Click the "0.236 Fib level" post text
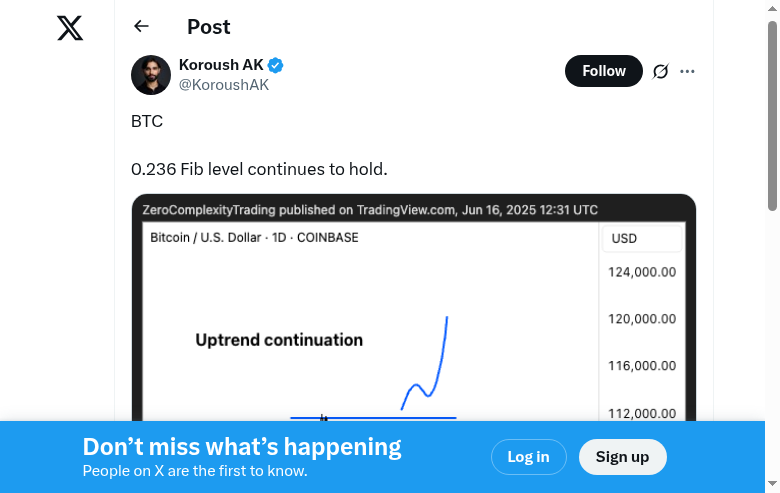Image resolution: width=780 pixels, height=493 pixels. tap(259, 170)
